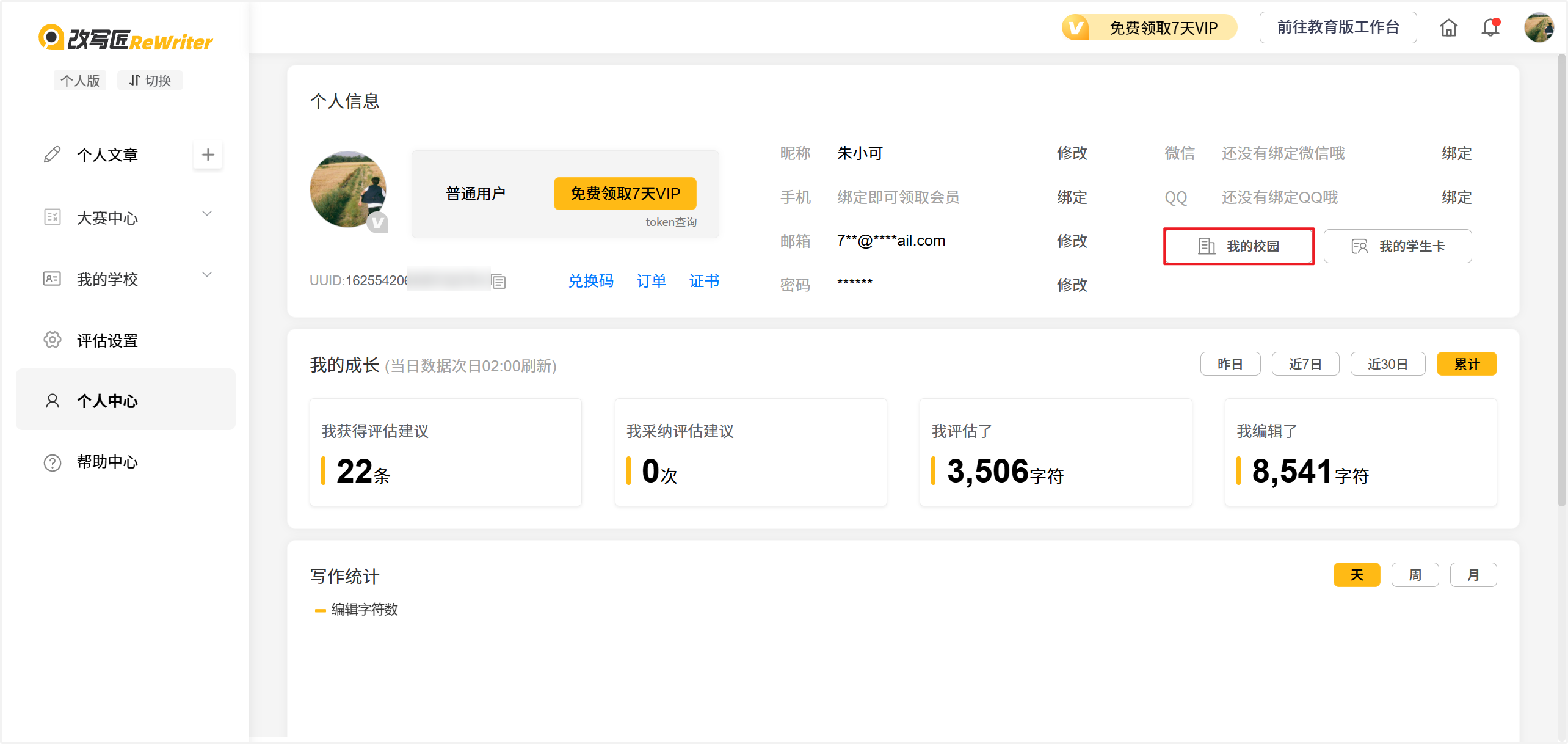This screenshot has height=744, width=1568.
Task: Click the plus icon beside 个人文章
Action: tap(208, 155)
